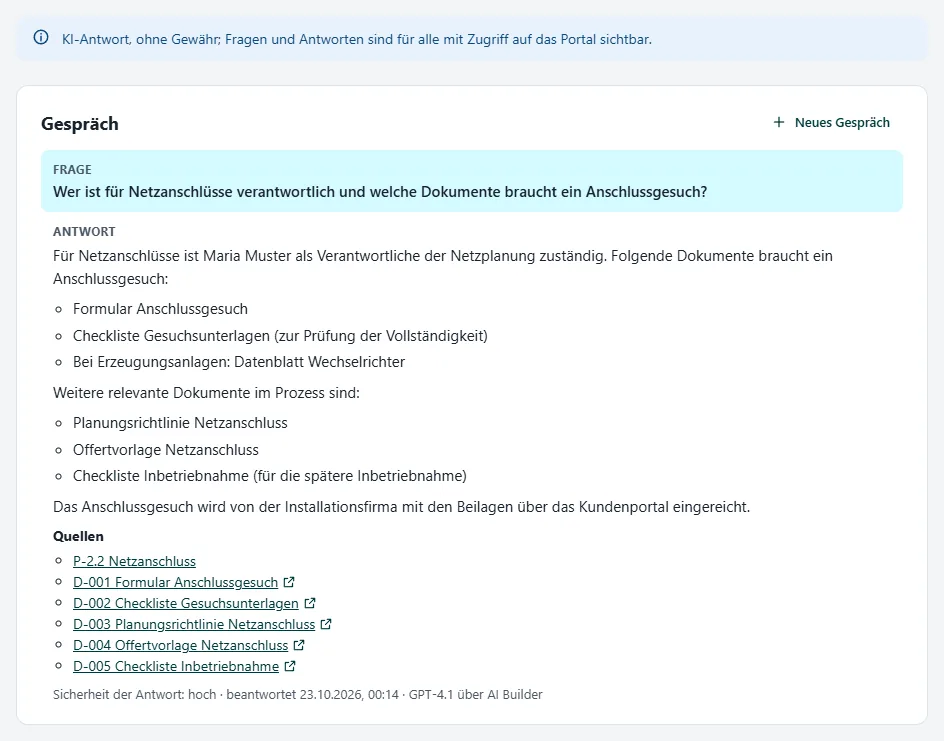Click the 'Sicherheit der Antwort: hoch' footer line
The image size is (944, 741).
[297, 695]
